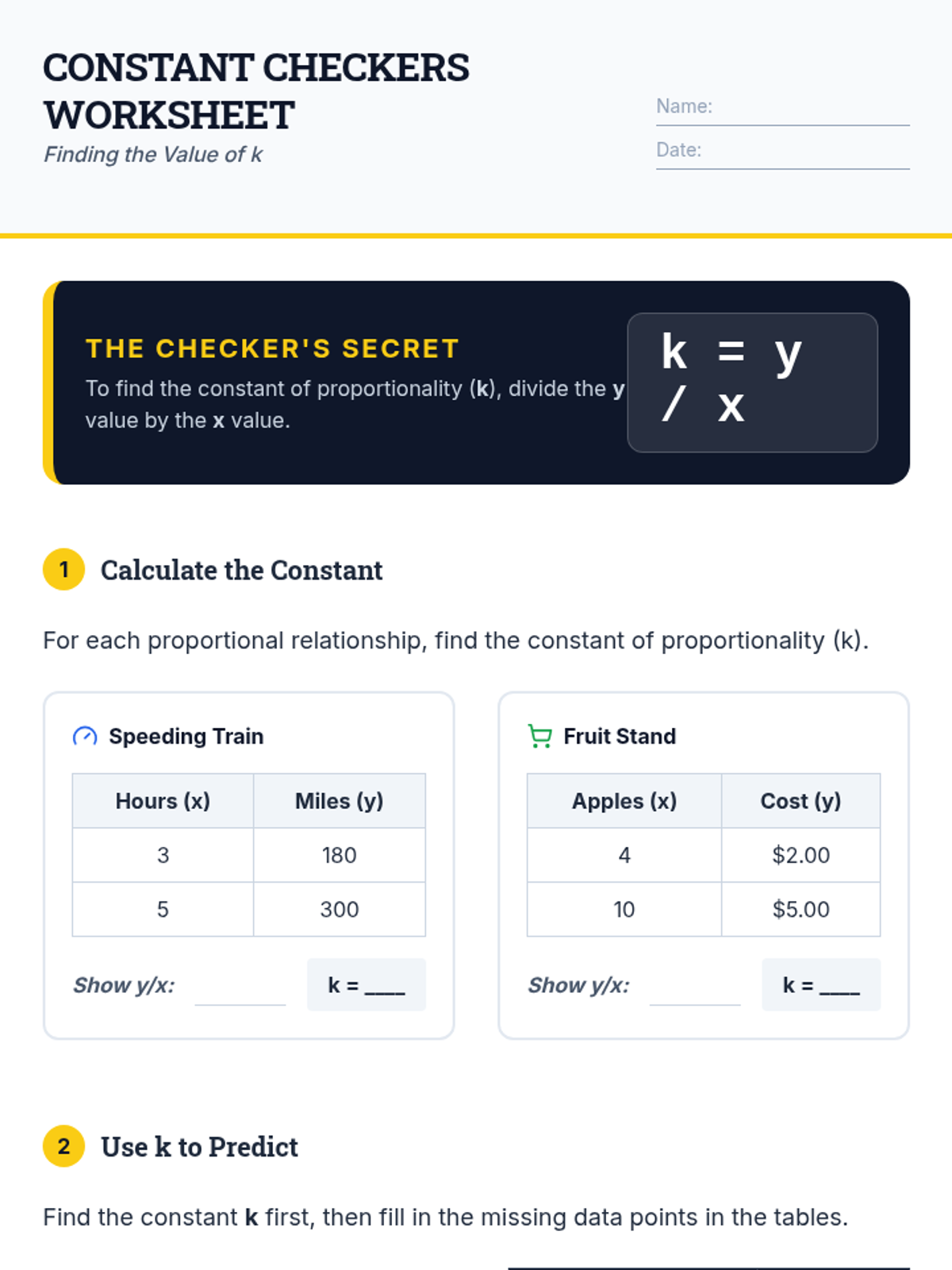Click the k = answer box under Speeding Train
Image resolution: width=952 pixels, height=1270 pixels.
click(367, 985)
